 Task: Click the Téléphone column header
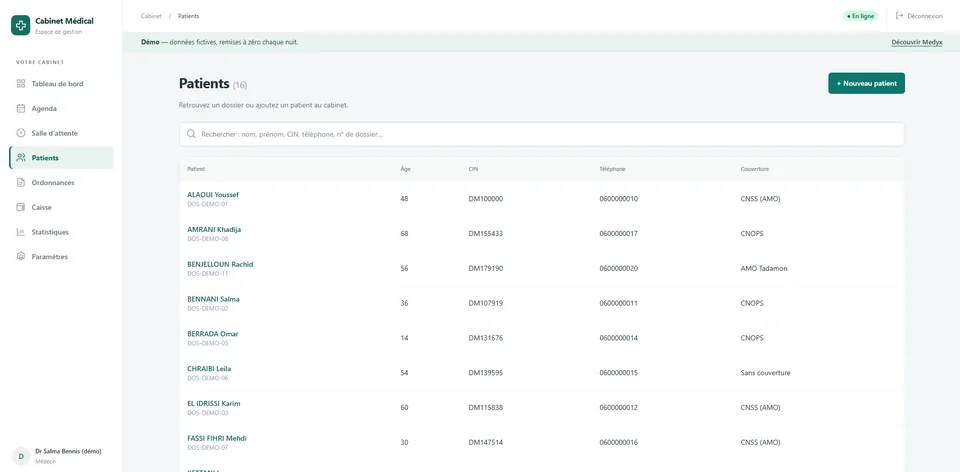click(x=613, y=169)
